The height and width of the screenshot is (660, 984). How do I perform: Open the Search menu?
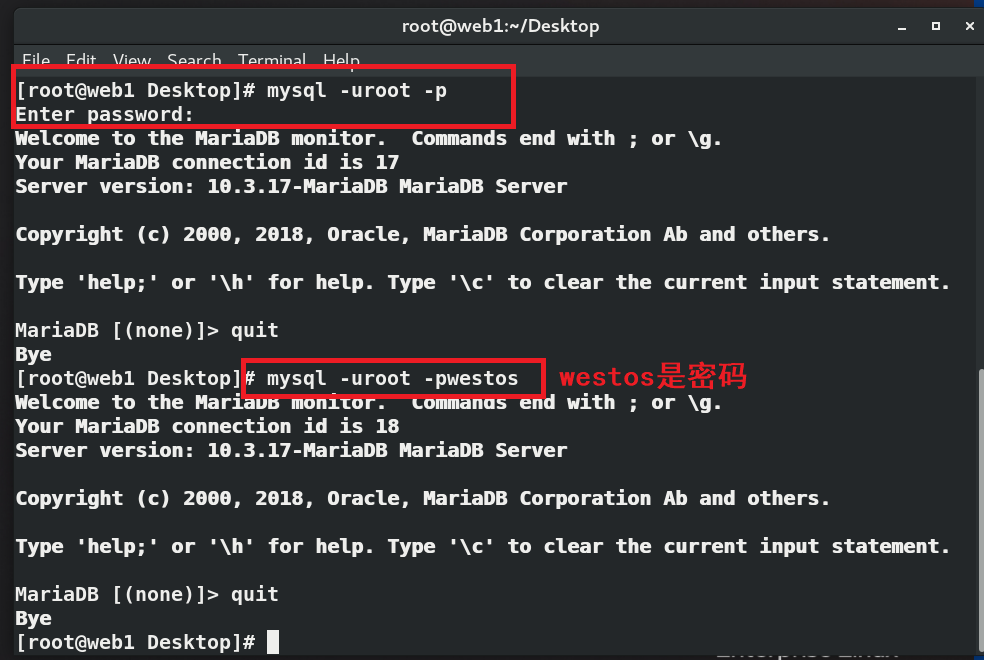pos(194,60)
